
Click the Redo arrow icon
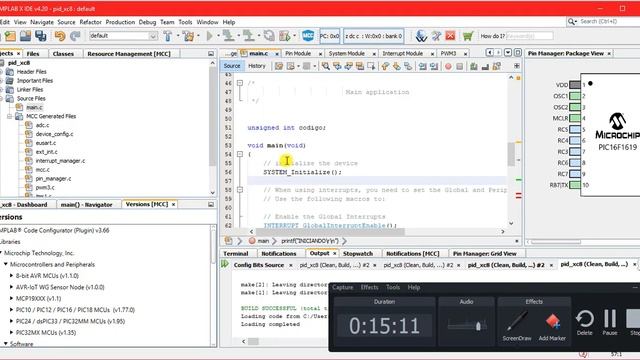(x=75, y=36)
